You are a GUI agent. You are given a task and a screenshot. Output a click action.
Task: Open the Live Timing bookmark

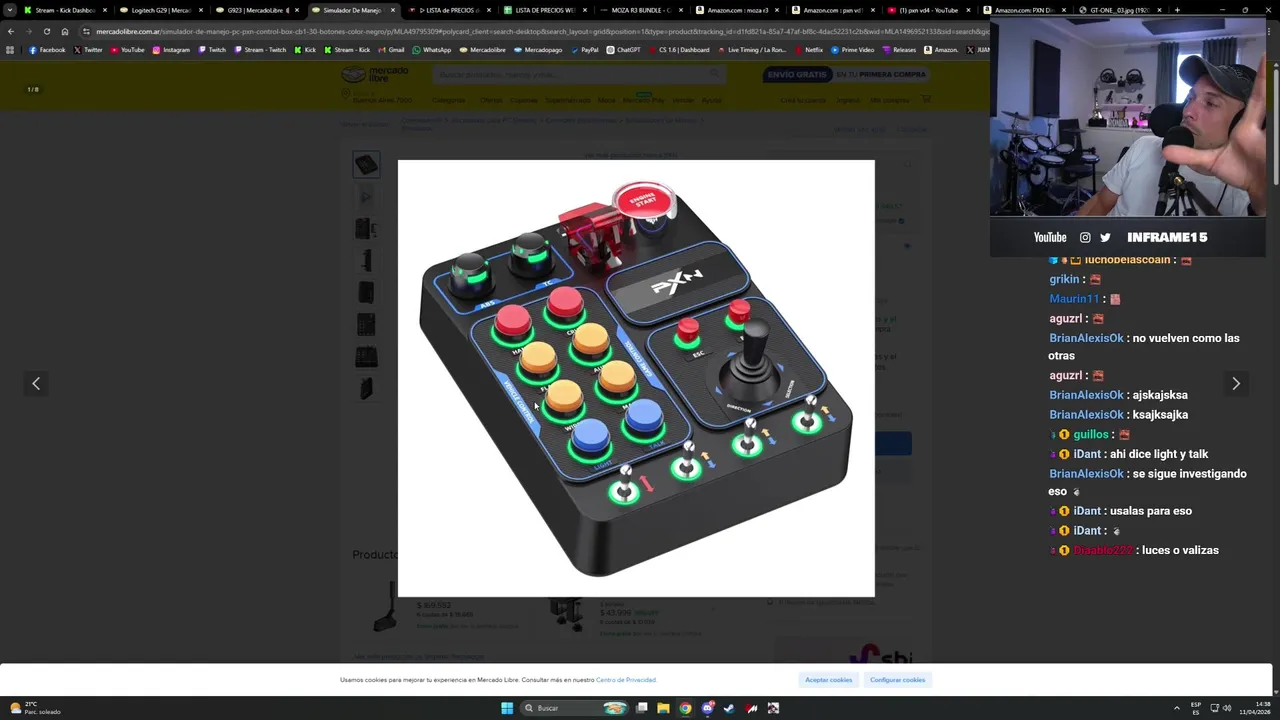[751, 50]
